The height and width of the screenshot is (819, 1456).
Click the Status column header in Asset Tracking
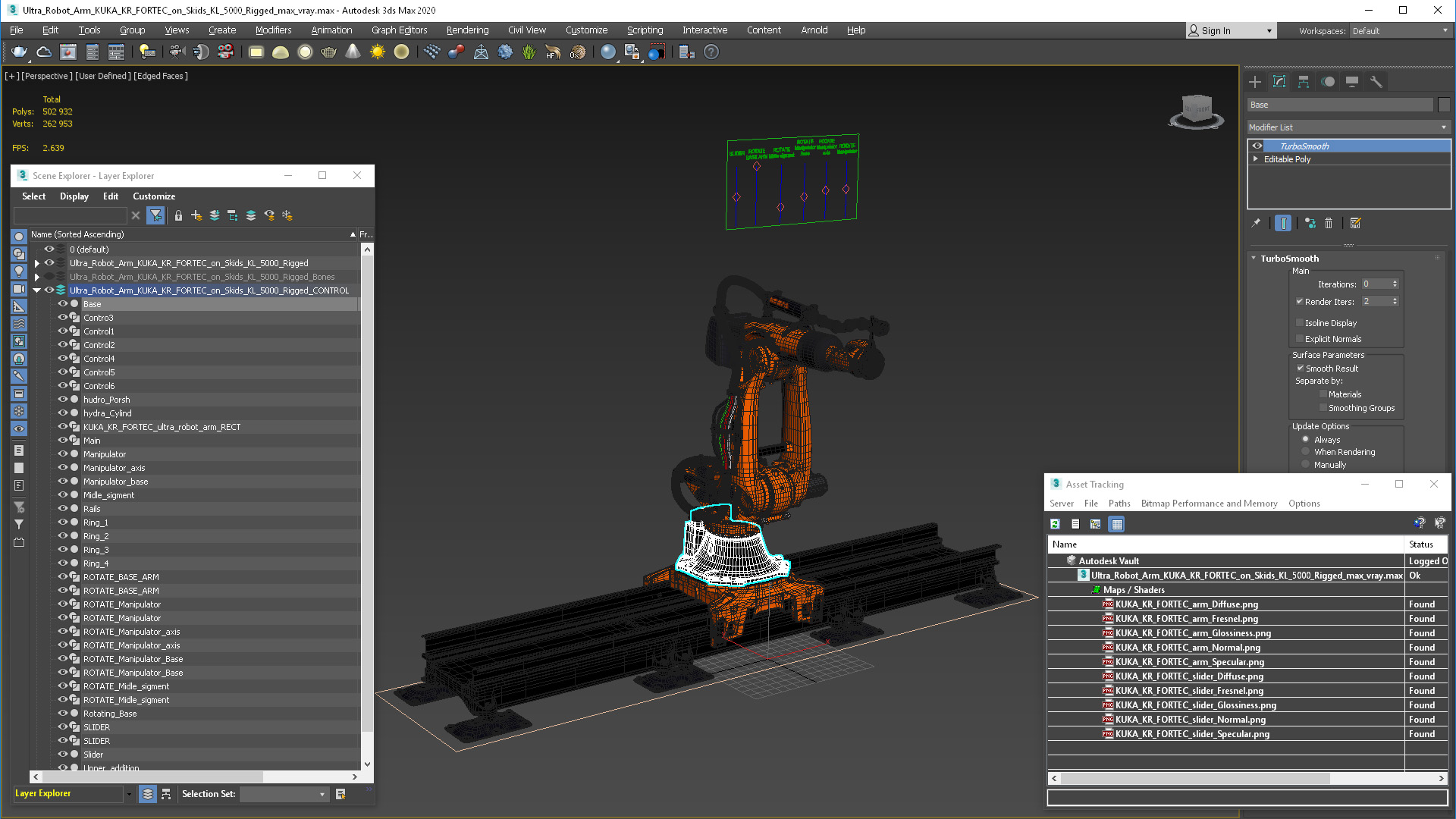click(x=1426, y=544)
